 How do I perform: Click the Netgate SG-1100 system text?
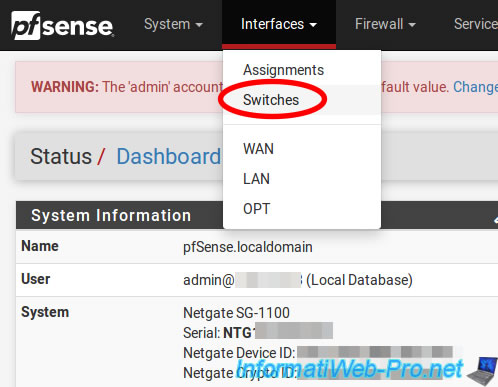(236, 313)
